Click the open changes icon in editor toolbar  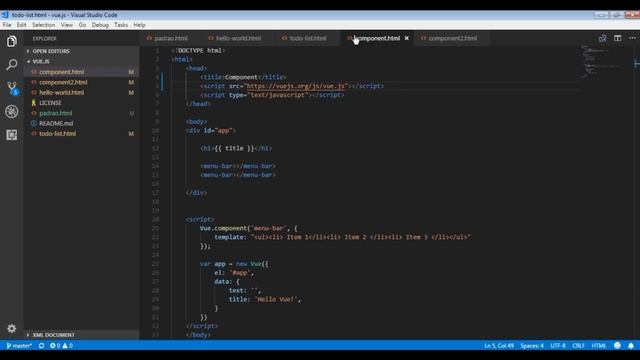point(602,38)
